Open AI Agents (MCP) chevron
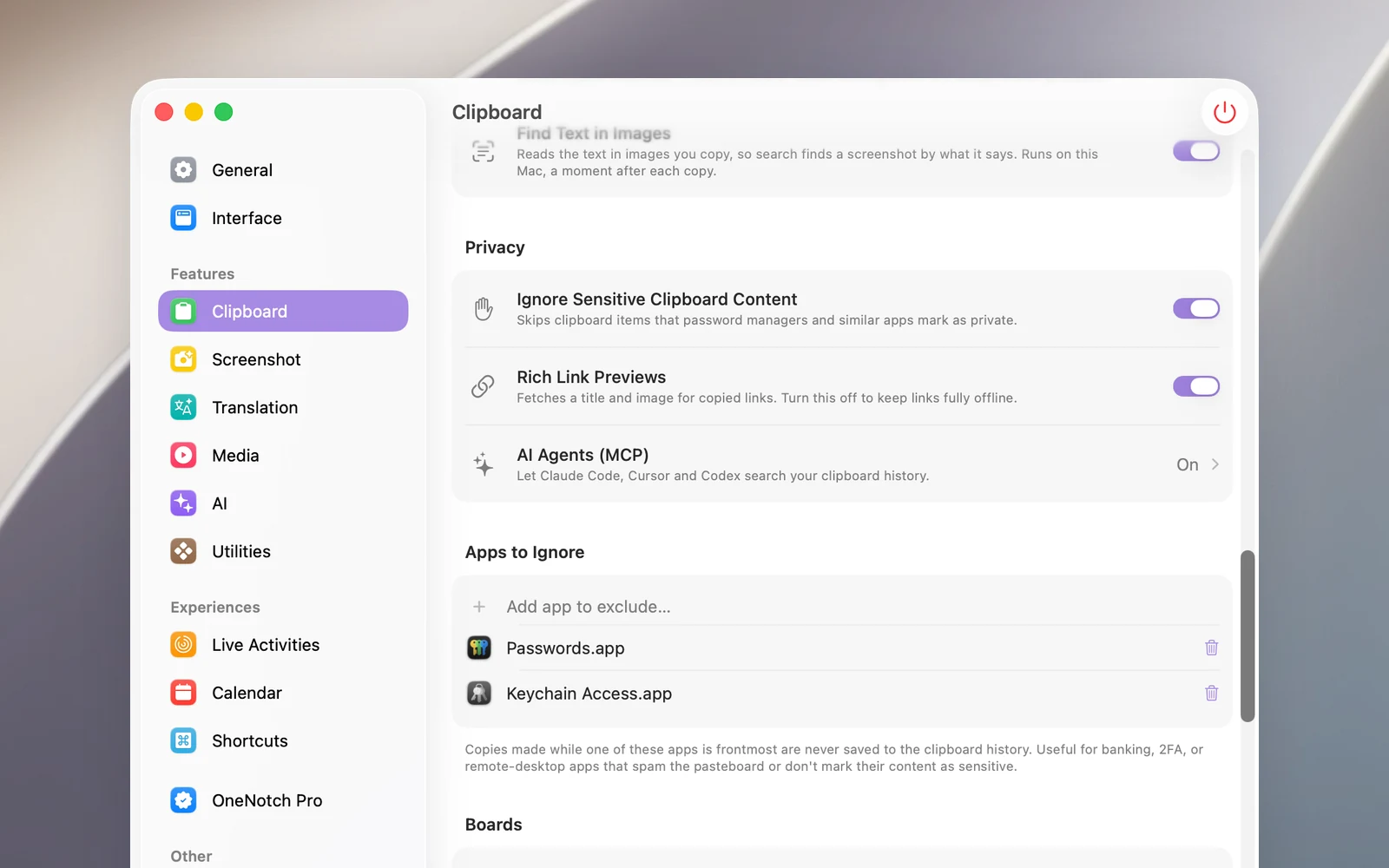The height and width of the screenshot is (868, 1389). click(x=1215, y=464)
